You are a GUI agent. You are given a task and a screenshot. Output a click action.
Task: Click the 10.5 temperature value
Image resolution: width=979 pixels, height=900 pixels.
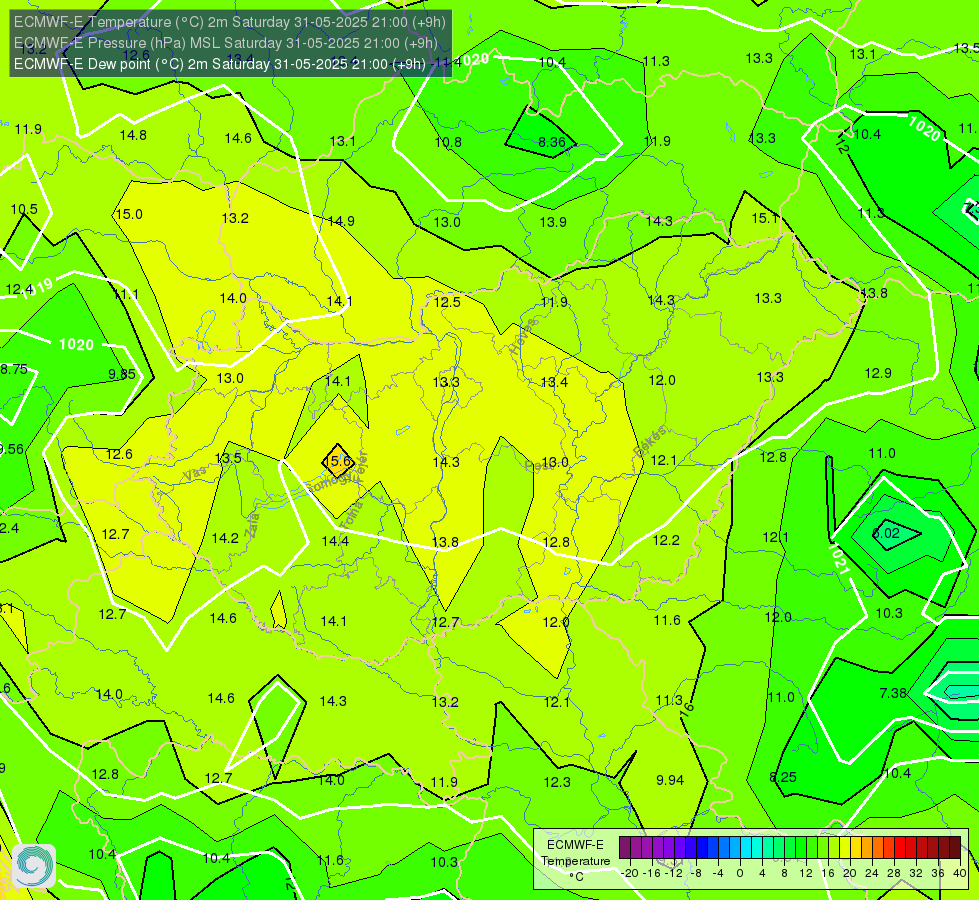tap(24, 209)
